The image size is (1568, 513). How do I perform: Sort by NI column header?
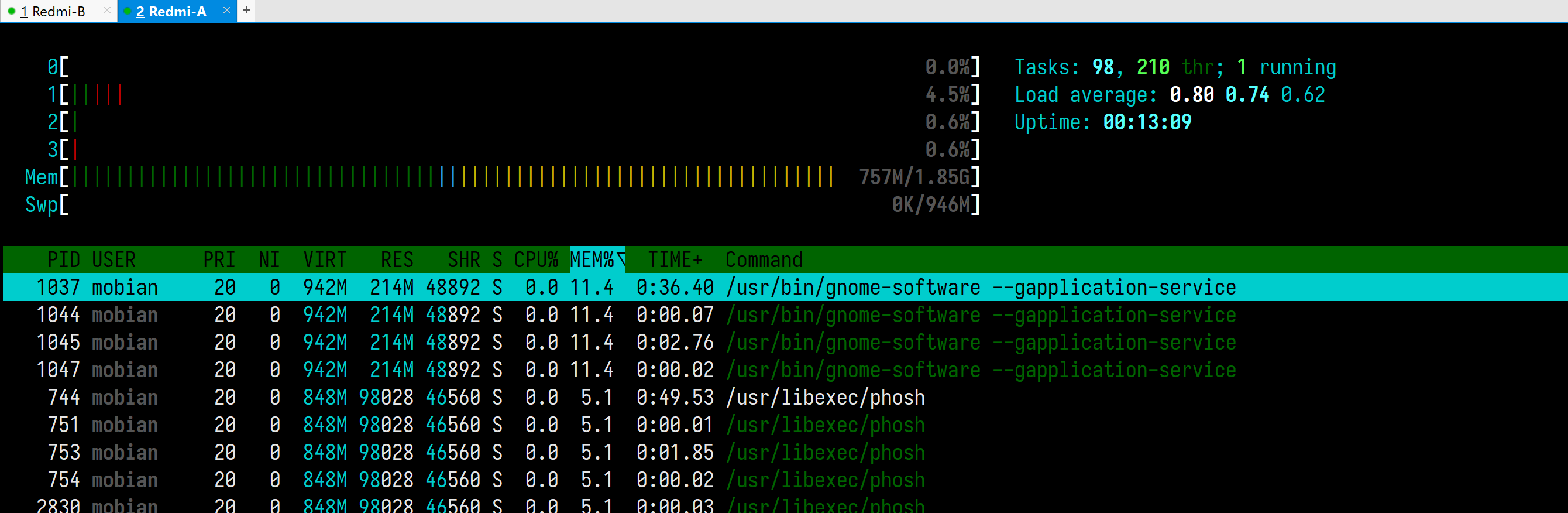269,260
